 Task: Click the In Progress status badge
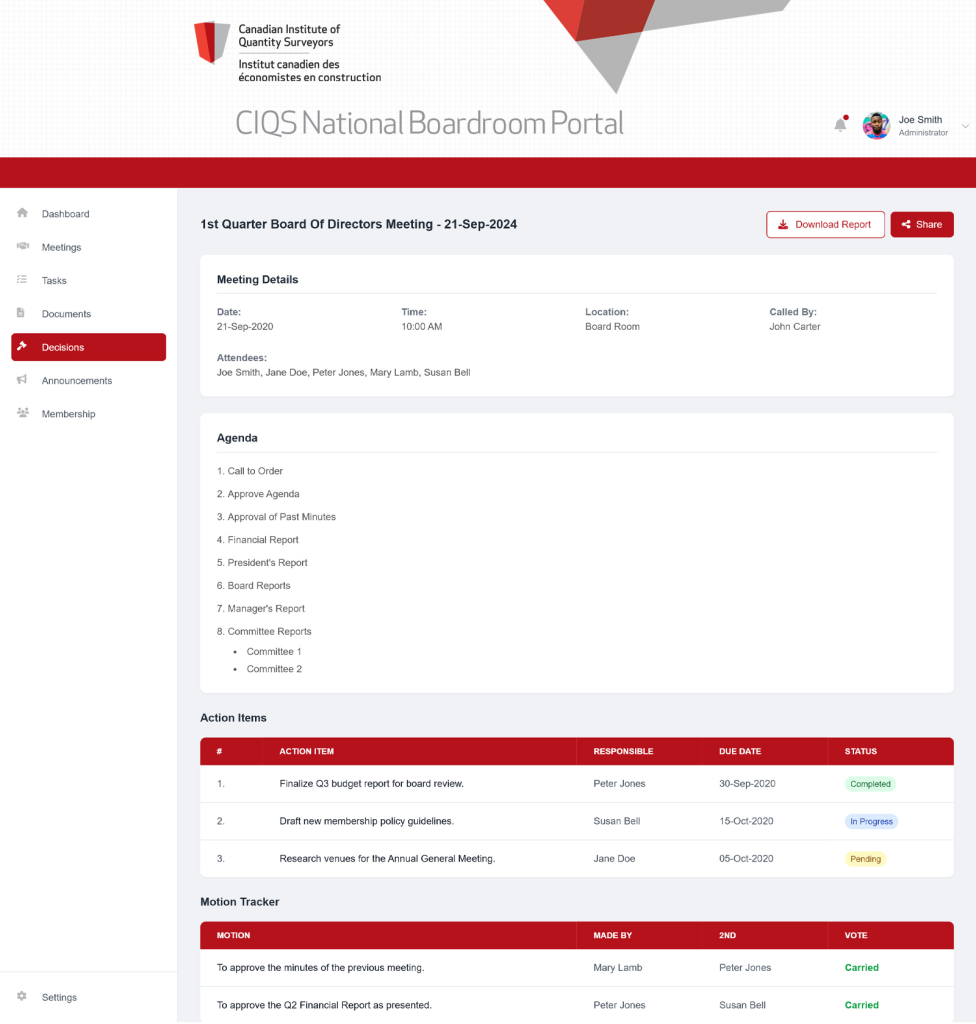[x=871, y=822]
